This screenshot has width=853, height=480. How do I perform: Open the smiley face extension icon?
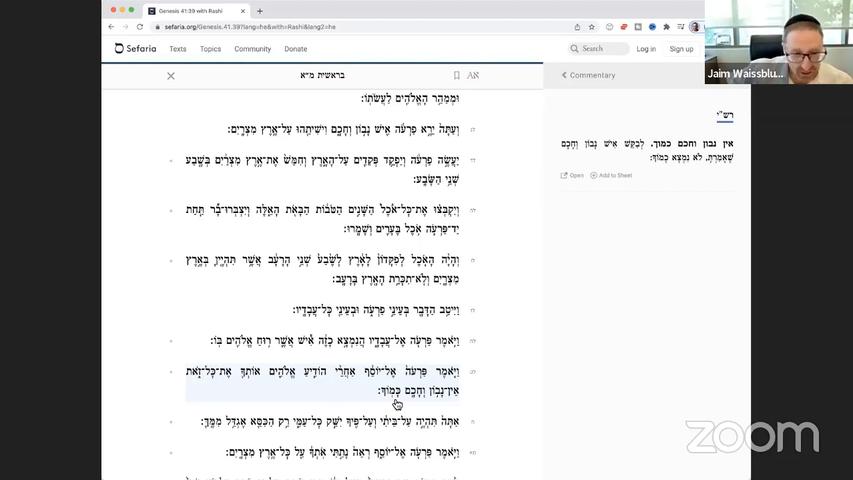point(609,27)
